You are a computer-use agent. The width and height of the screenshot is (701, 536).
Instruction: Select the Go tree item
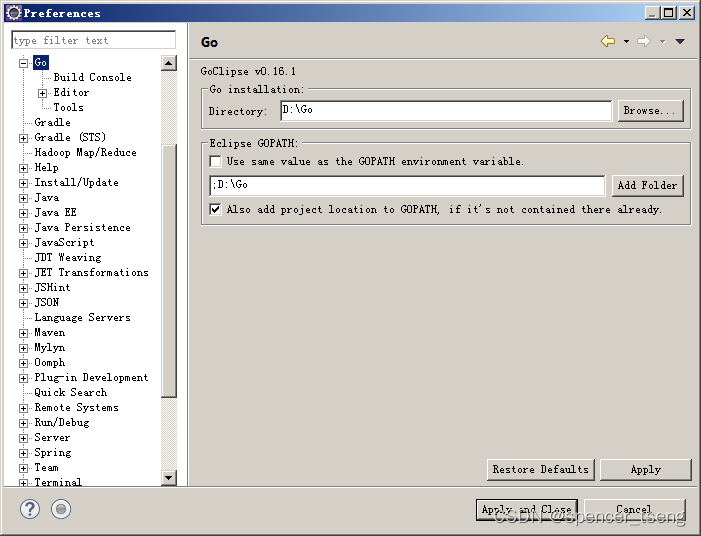pos(41,62)
